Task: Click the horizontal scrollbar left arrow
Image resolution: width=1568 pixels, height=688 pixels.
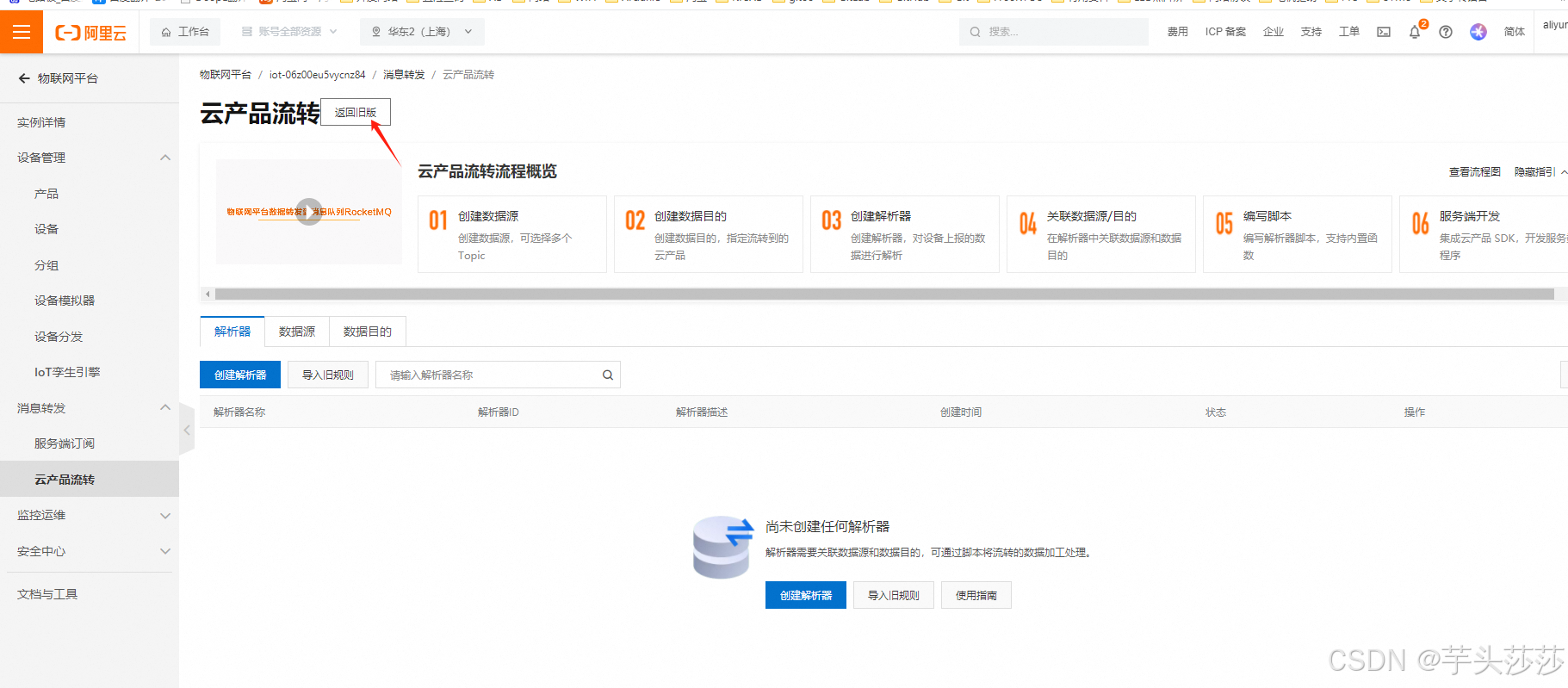Action: (208, 294)
